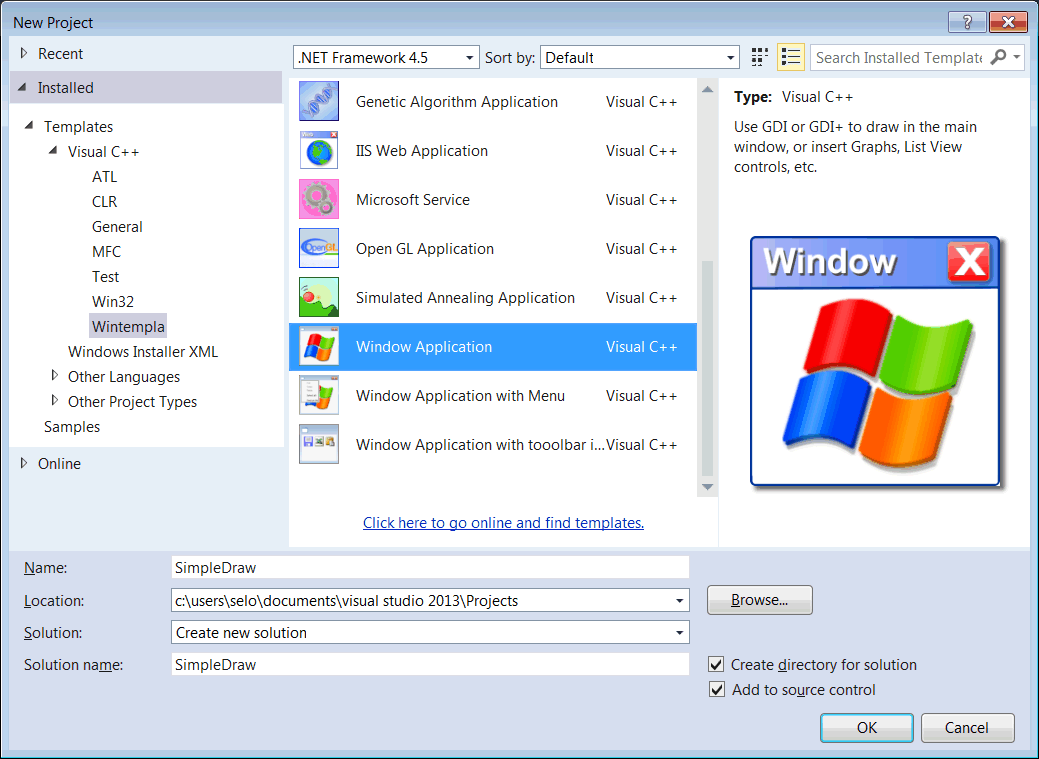
Task: Expand Other Project Types arrow
Action: click(x=54, y=400)
